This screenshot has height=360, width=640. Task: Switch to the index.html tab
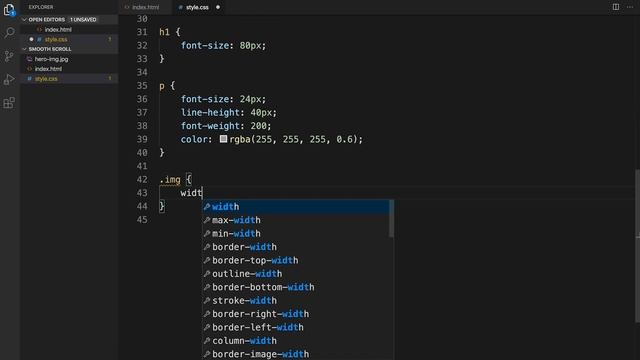coord(145,7)
